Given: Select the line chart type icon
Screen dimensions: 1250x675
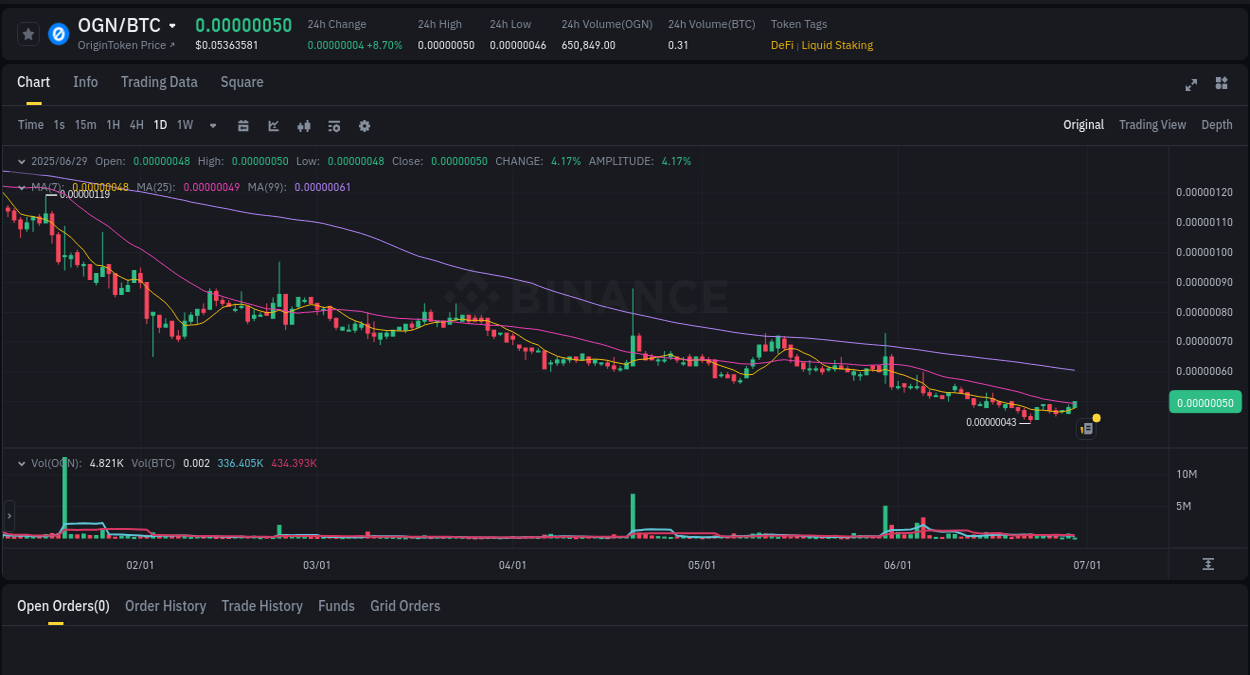Looking at the screenshot, I should pos(272,125).
